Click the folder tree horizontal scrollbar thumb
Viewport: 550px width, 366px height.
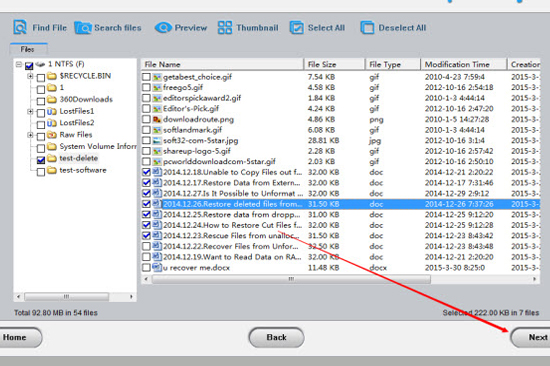click(x=66, y=297)
